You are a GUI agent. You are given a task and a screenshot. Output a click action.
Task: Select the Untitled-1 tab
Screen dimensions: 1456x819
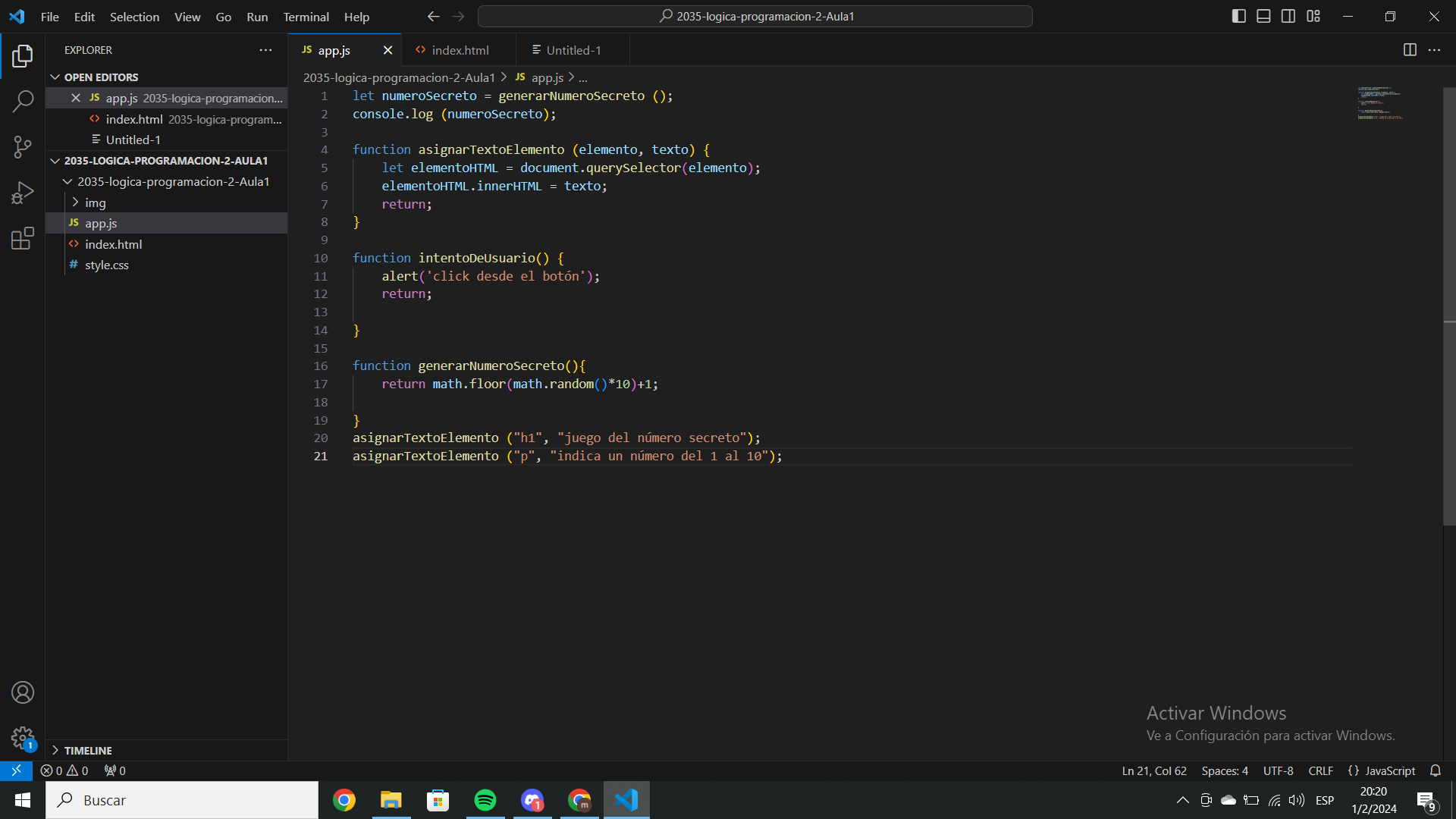(575, 50)
